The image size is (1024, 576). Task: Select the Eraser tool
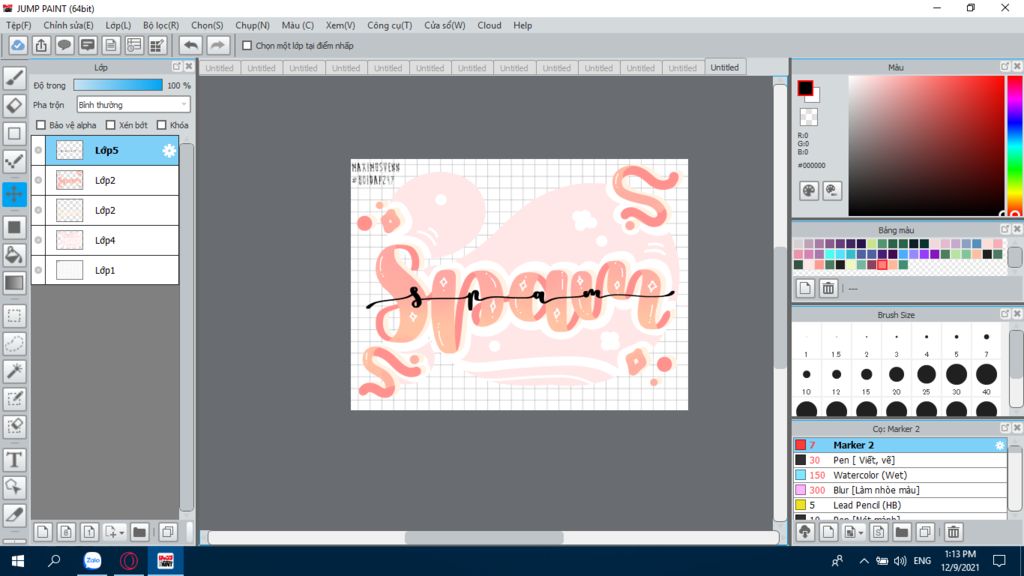14,105
